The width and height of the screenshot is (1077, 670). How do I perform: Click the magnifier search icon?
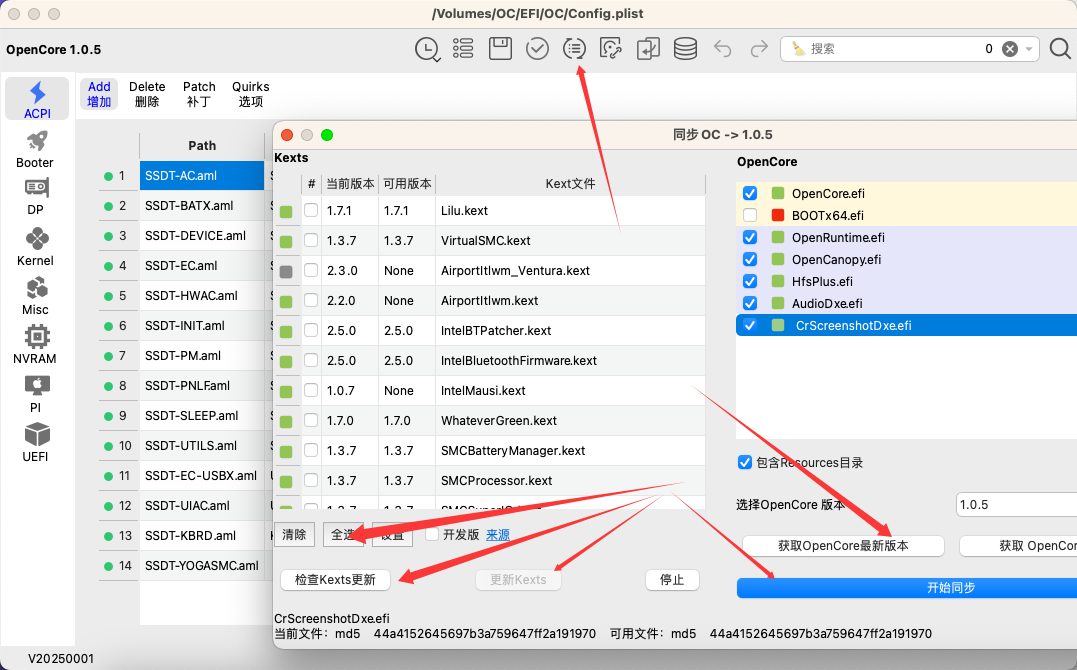tap(1060, 49)
